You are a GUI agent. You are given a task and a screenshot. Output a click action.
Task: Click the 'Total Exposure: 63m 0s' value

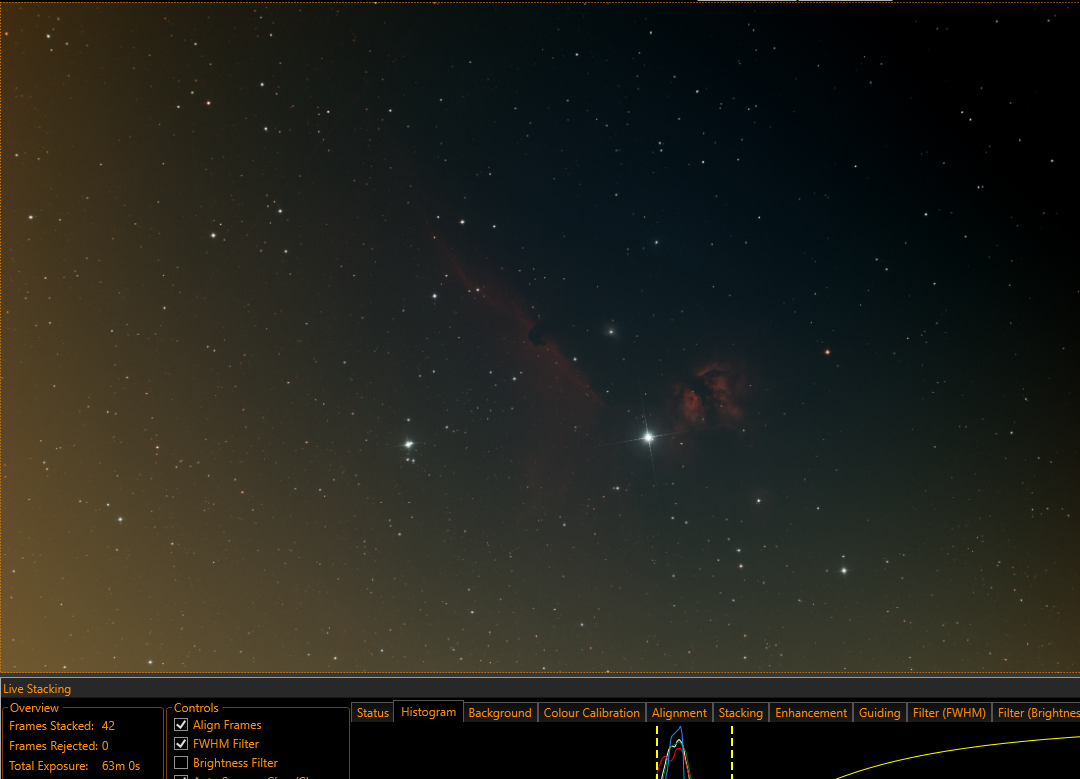pyautogui.click(x=121, y=766)
